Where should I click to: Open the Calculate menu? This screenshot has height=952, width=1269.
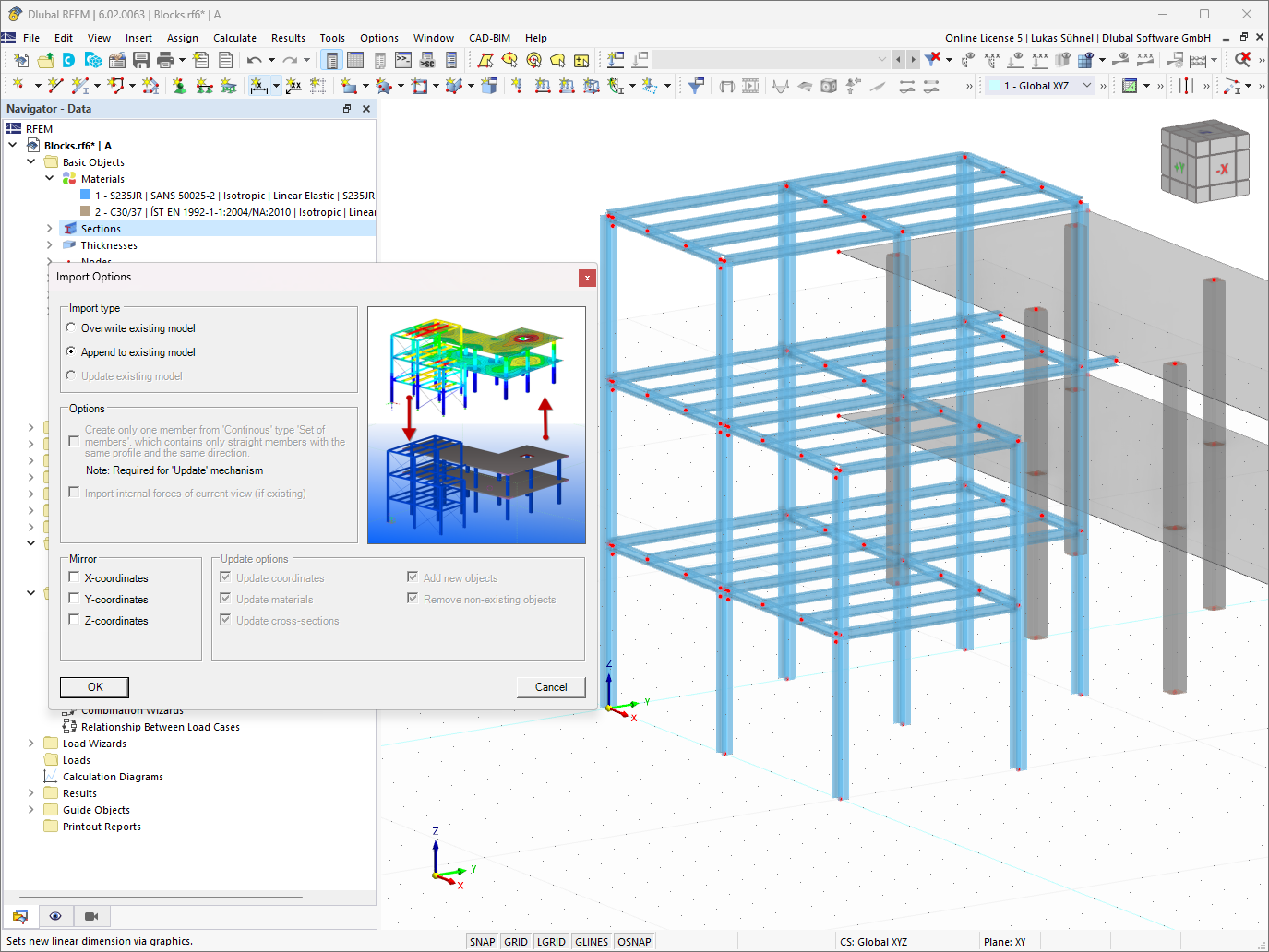234,38
